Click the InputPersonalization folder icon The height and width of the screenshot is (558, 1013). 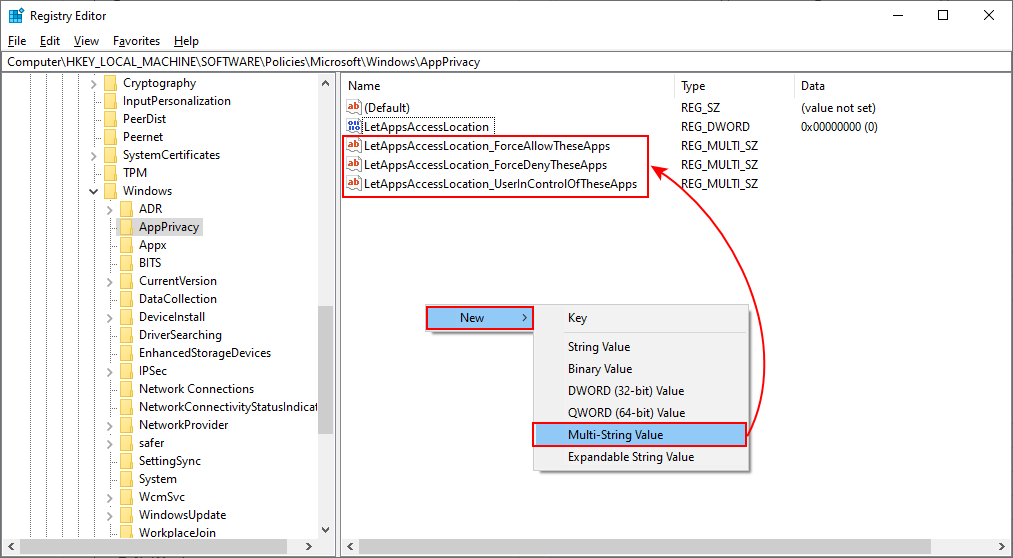point(110,101)
